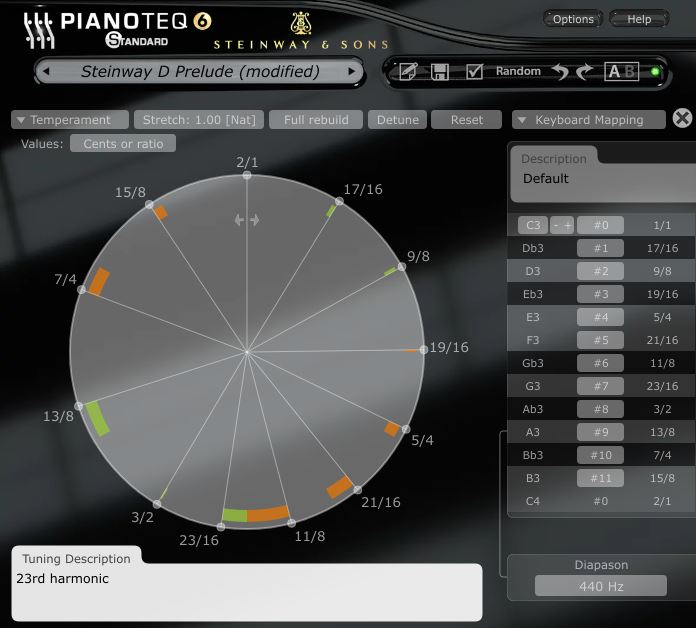Click the Full rebuild button
Image resolution: width=696 pixels, height=628 pixels.
point(316,120)
